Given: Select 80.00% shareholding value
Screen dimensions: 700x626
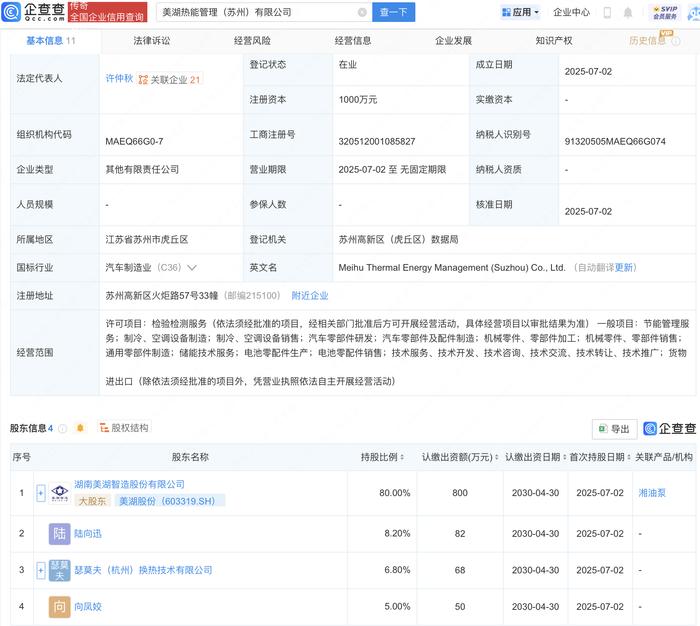Looking at the screenshot, I should tap(395, 493).
